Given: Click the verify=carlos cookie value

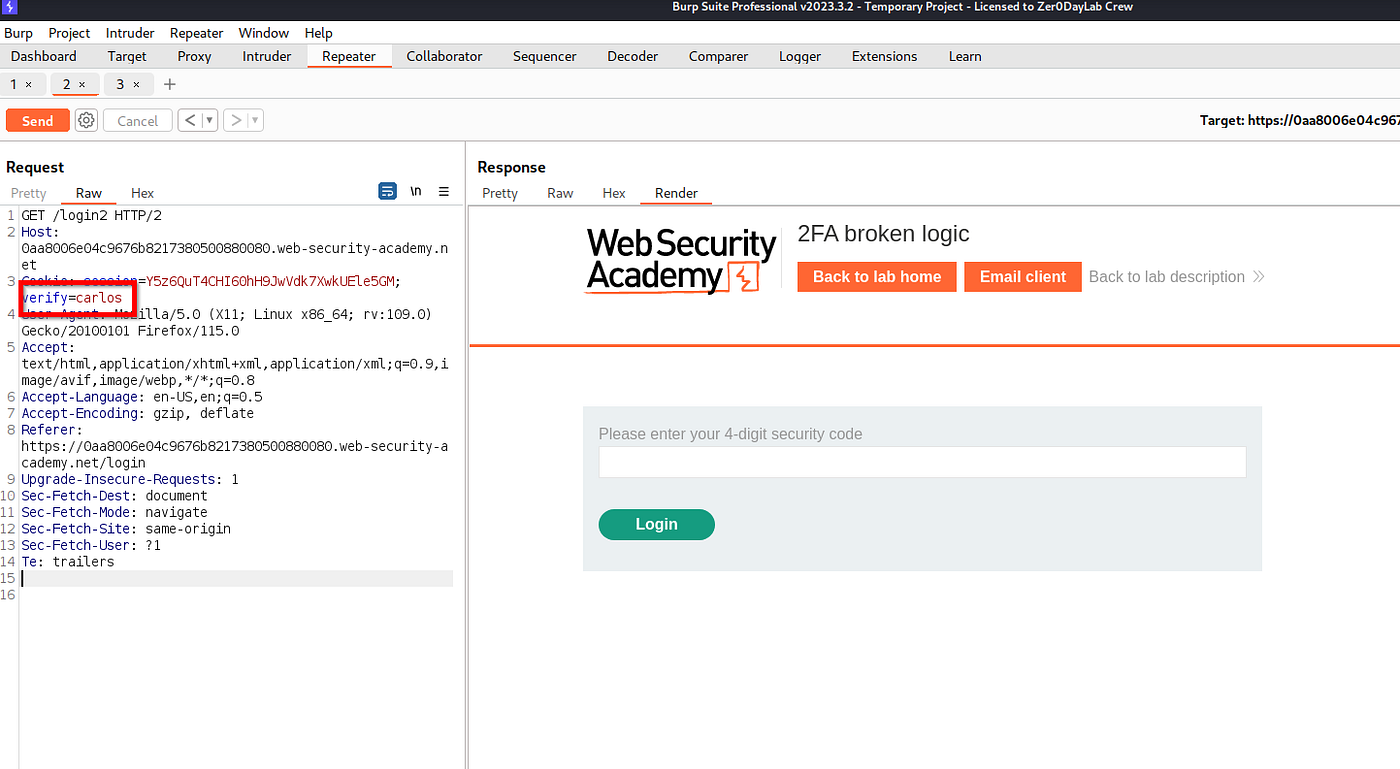Looking at the screenshot, I should (x=72, y=298).
